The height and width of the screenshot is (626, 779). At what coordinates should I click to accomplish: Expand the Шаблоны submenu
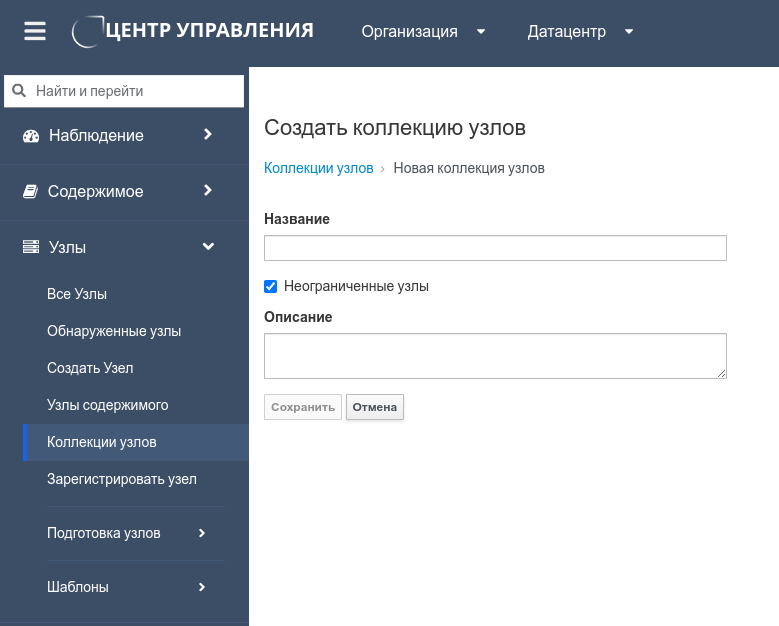tap(201, 587)
